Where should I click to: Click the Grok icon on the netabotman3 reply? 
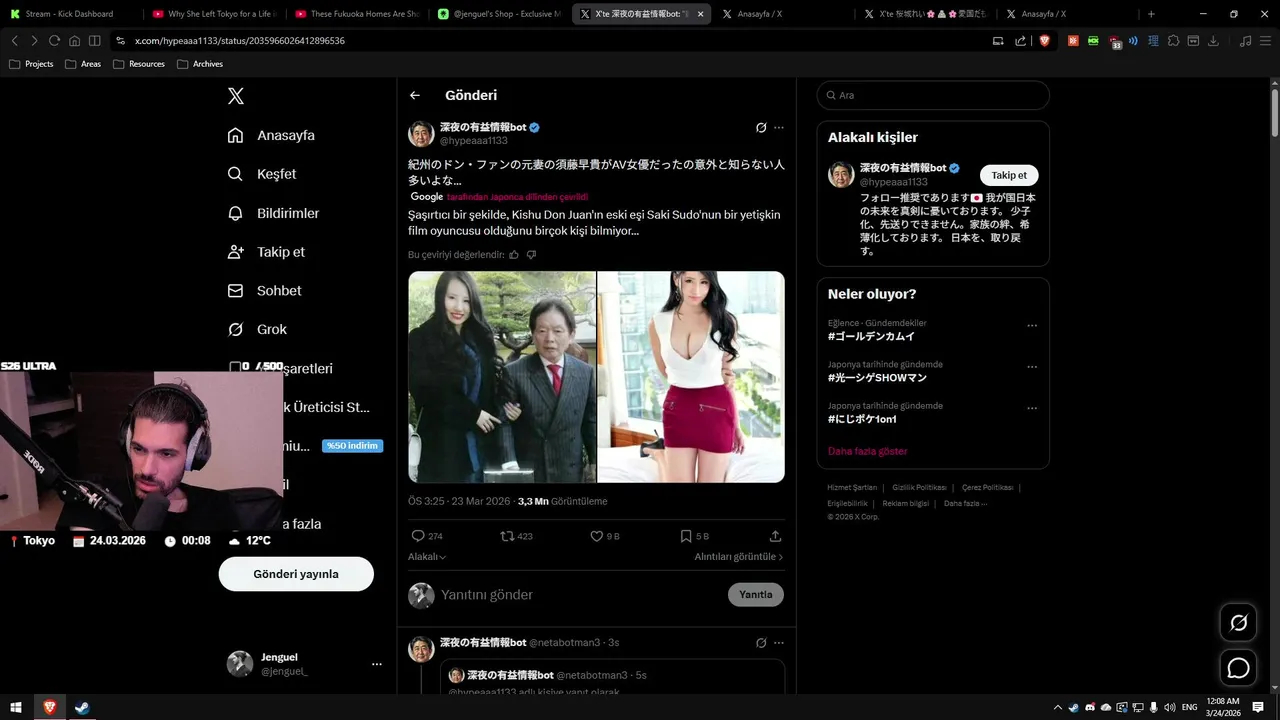coord(761,643)
